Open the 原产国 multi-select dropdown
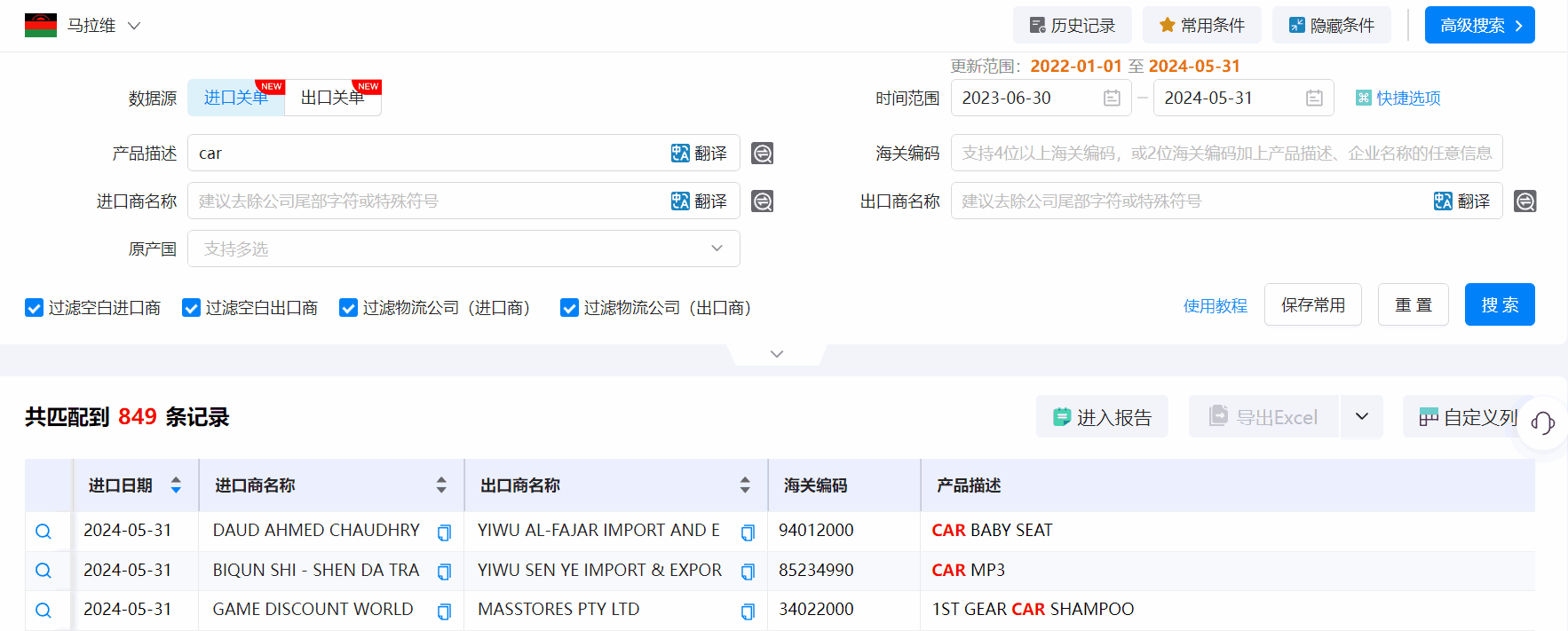This screenshot has height=631, width=1568. click(463, 249)
